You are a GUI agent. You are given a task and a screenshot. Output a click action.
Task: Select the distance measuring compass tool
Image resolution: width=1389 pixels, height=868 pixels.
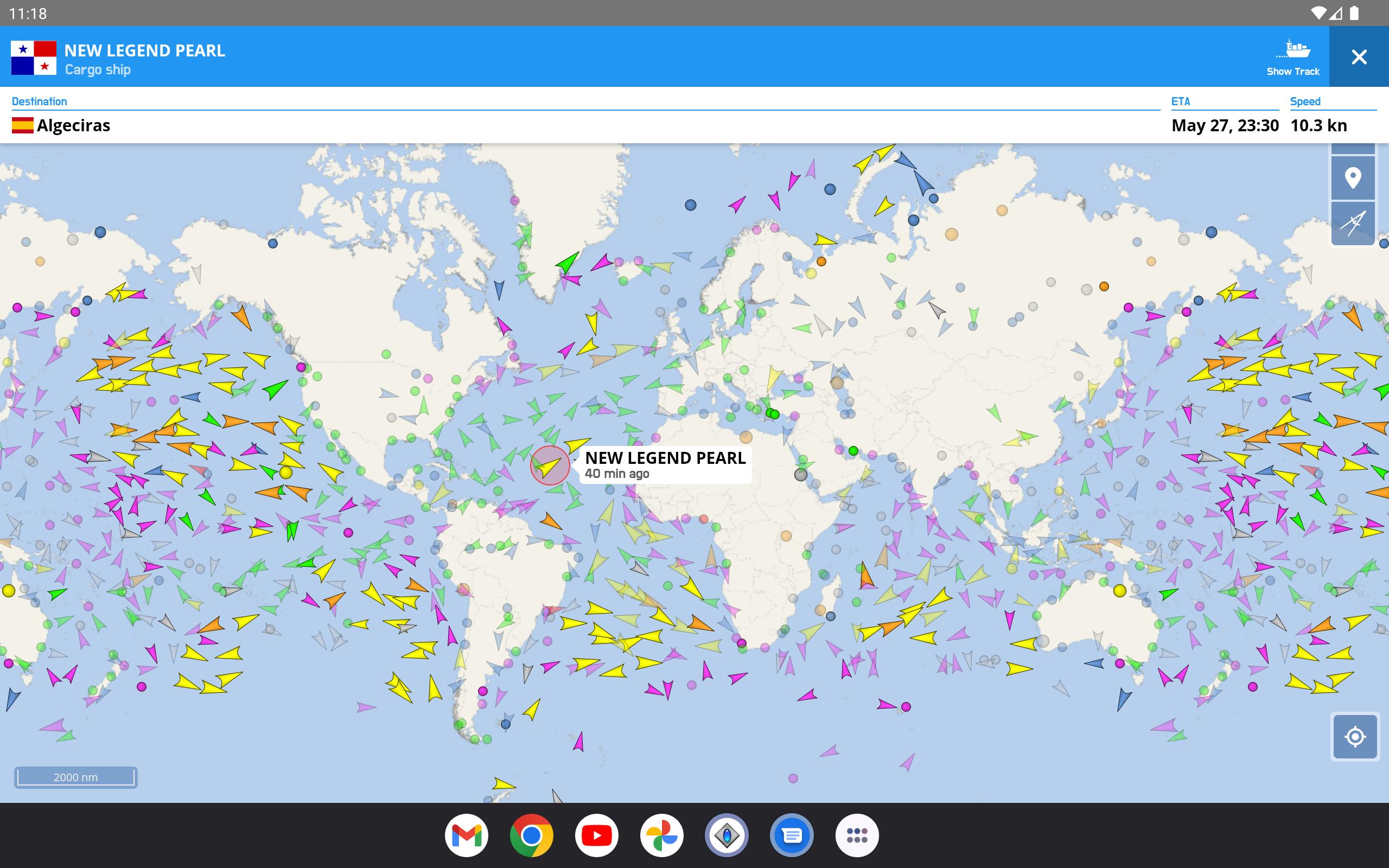coord(1353,223)
